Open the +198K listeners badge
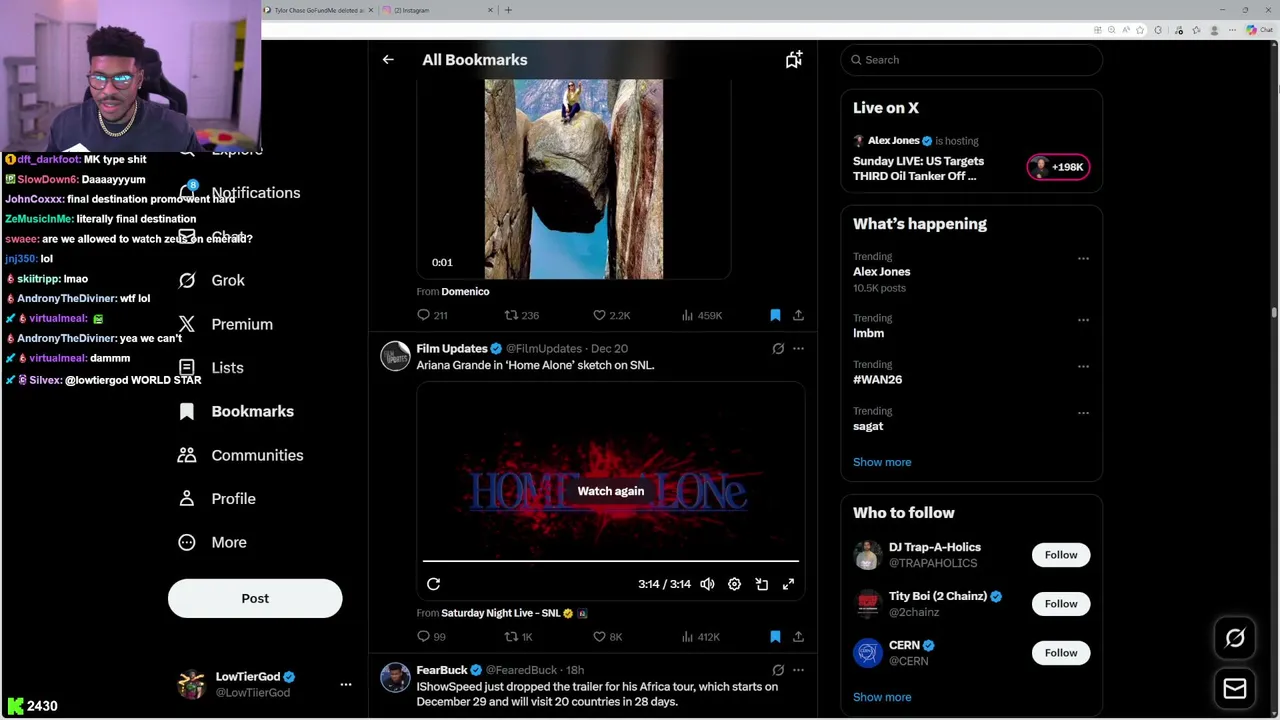This screenshot has width=1280, height=720. [1058, 167]
